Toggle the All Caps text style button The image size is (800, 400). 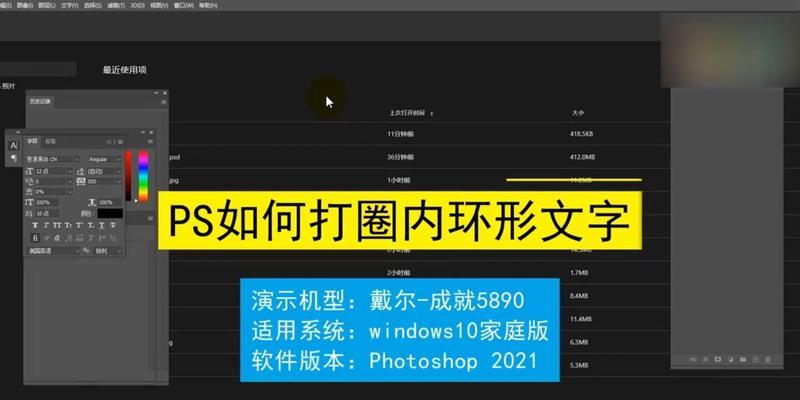(x=57, y=226)
